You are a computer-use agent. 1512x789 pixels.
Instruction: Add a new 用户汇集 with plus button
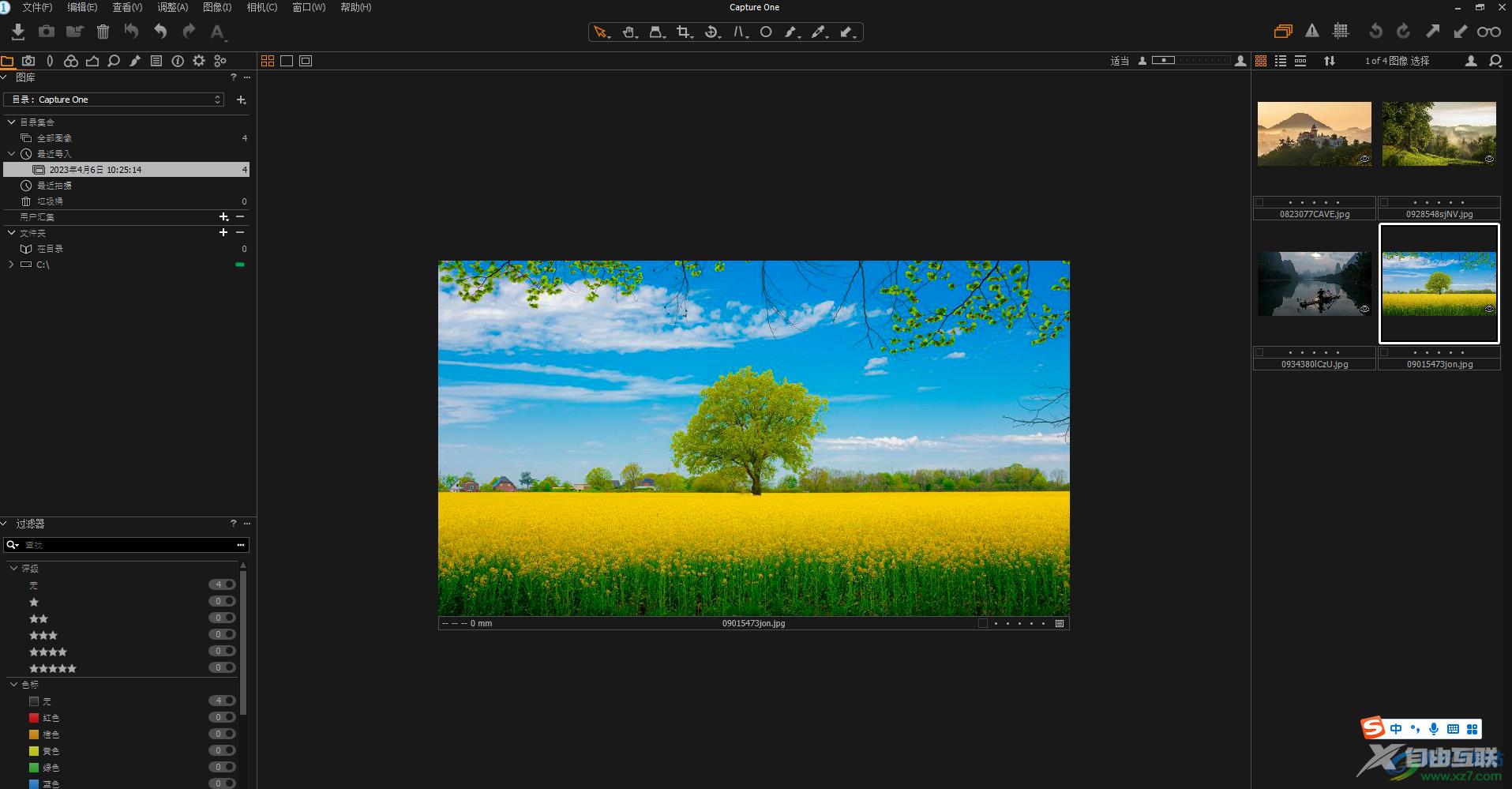tap(223, 216)
